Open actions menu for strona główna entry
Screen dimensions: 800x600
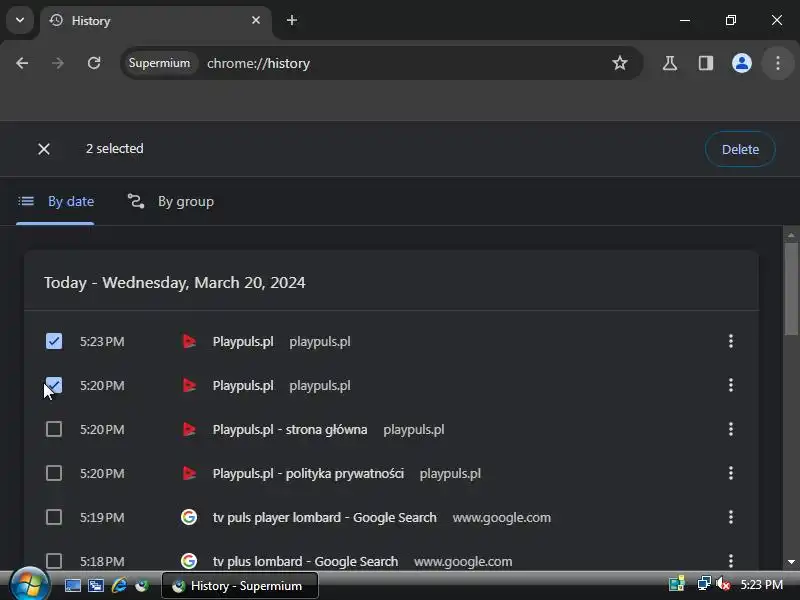731,429
